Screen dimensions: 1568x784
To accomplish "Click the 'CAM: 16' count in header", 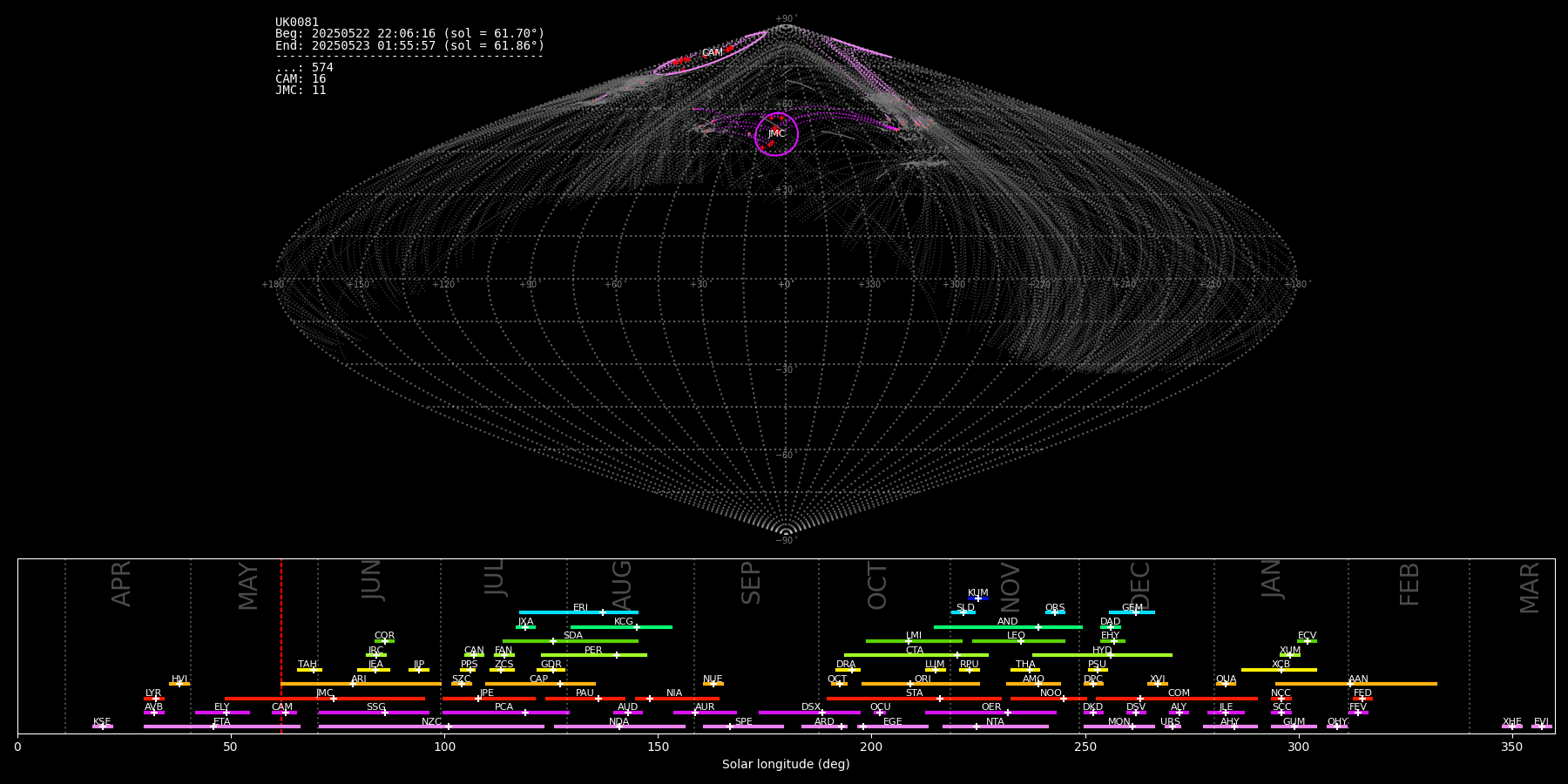I will click(301, 79).
